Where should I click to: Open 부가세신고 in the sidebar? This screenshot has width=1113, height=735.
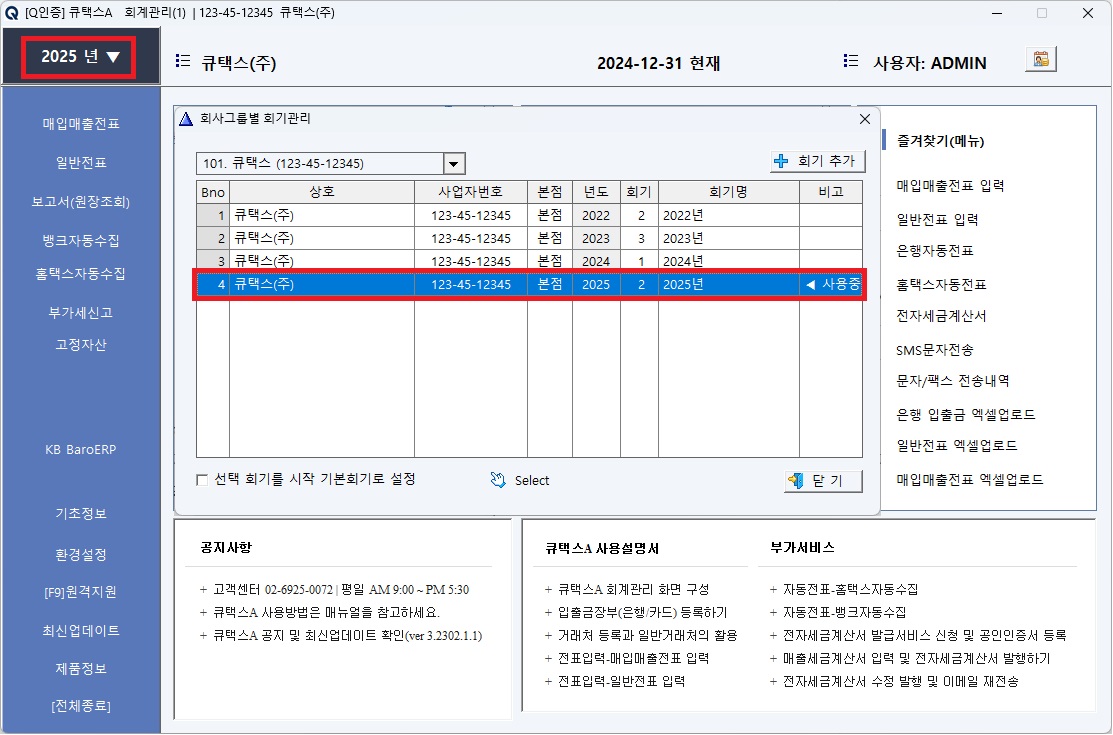81,312
